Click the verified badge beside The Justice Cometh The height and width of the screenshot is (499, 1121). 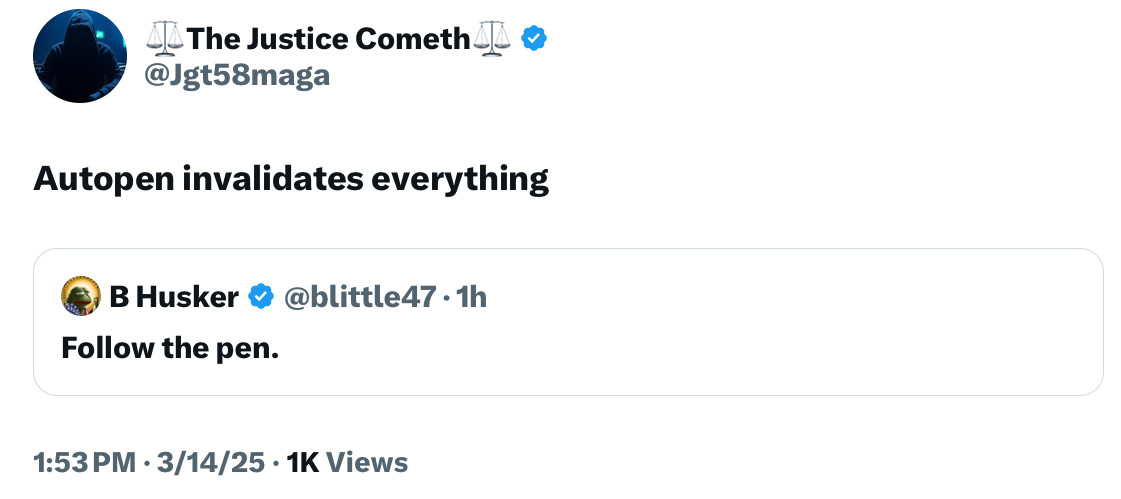pos(535,38)
